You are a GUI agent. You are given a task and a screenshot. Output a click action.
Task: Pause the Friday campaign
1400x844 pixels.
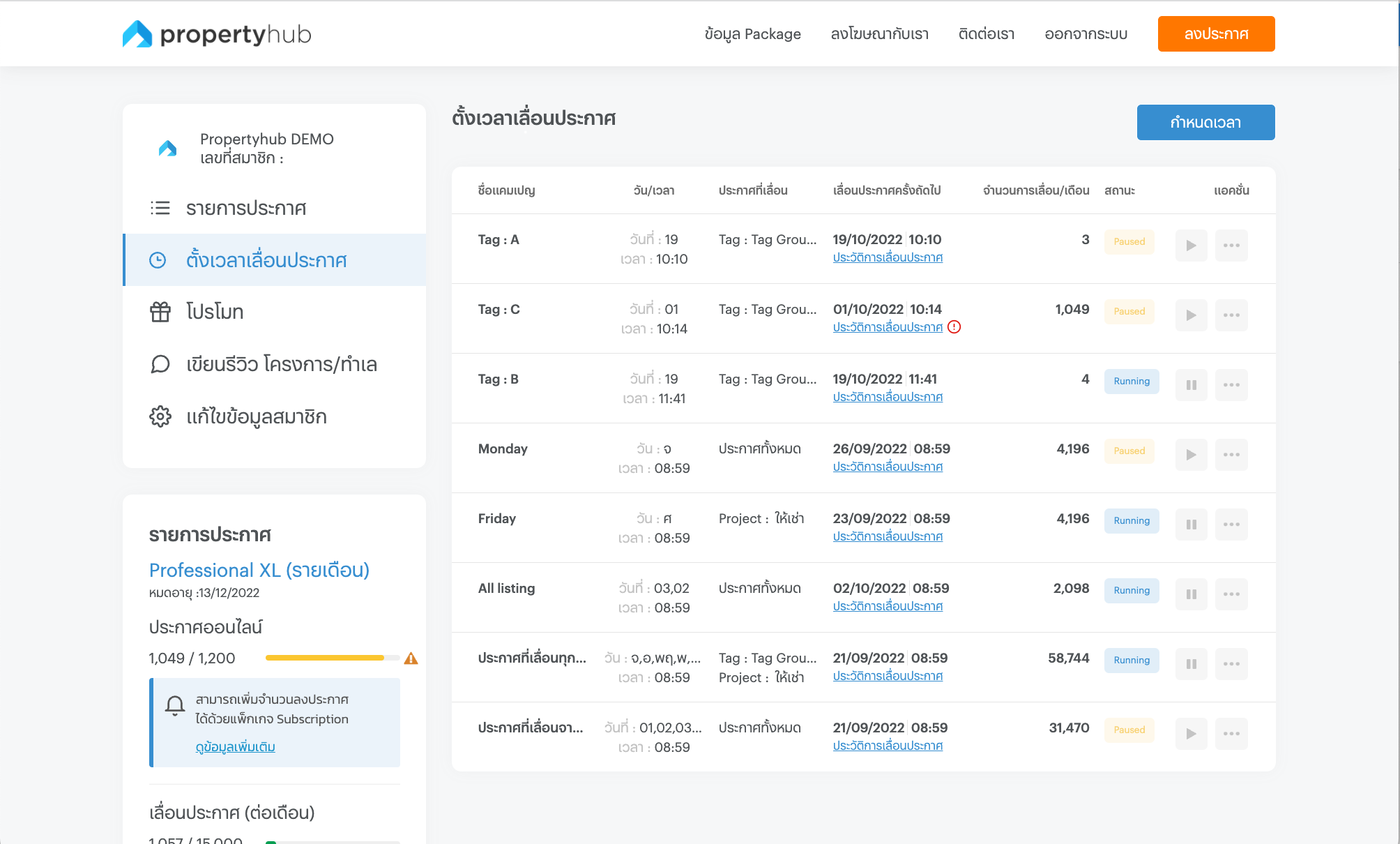click(x=1191, y=525)
